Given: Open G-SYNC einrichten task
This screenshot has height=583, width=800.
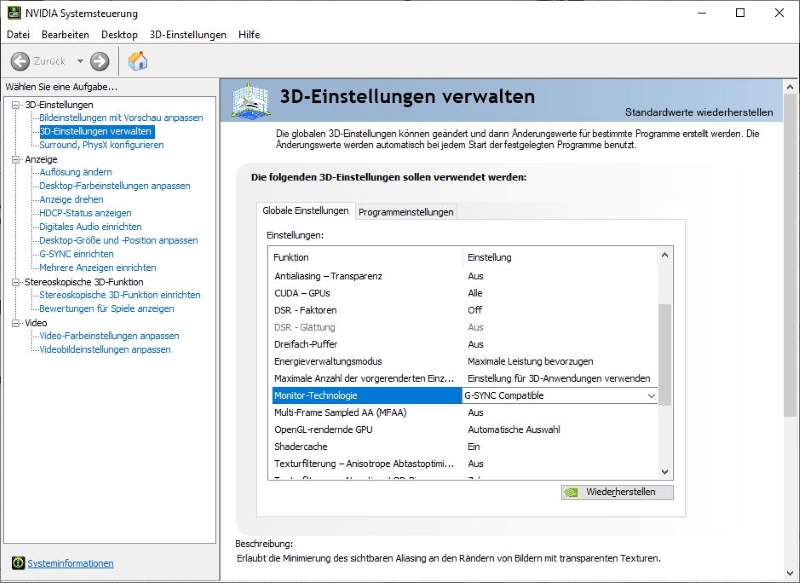Looking at the screenshot, I should coord(77,254).
